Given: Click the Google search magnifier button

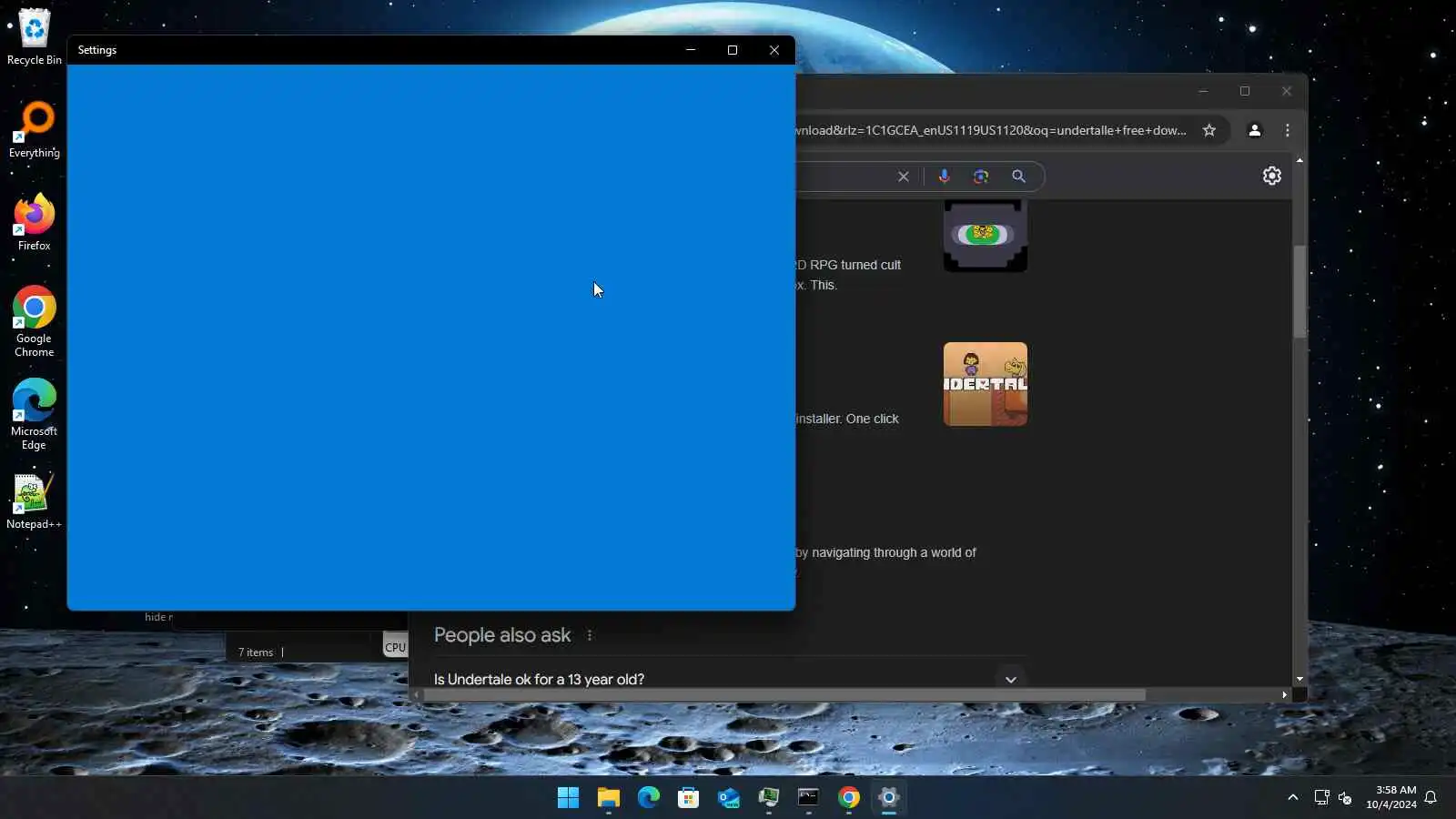Looking at the screenshot, I should [1019, 177].
